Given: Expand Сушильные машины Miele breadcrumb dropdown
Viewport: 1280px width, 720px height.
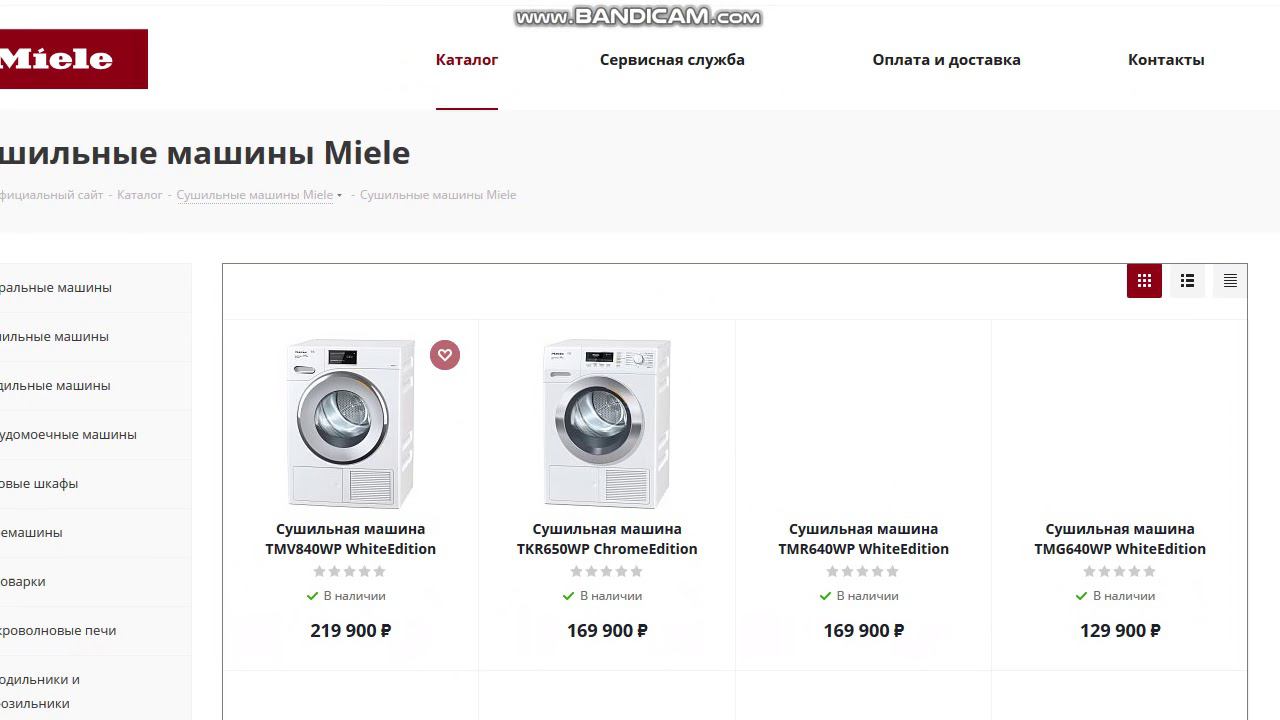Looking at the screenshot, I should point(340,196).
